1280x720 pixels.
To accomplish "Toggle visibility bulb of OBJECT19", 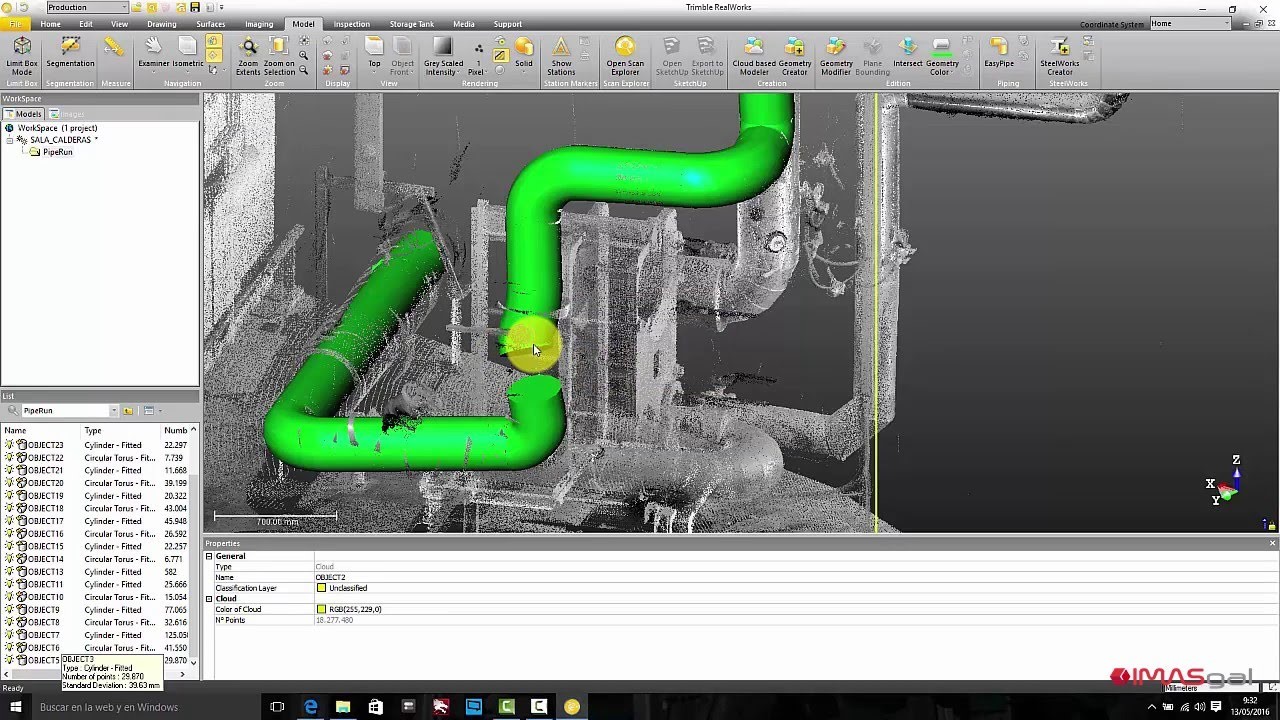I will pyautogui.click(x=9, y=496).
